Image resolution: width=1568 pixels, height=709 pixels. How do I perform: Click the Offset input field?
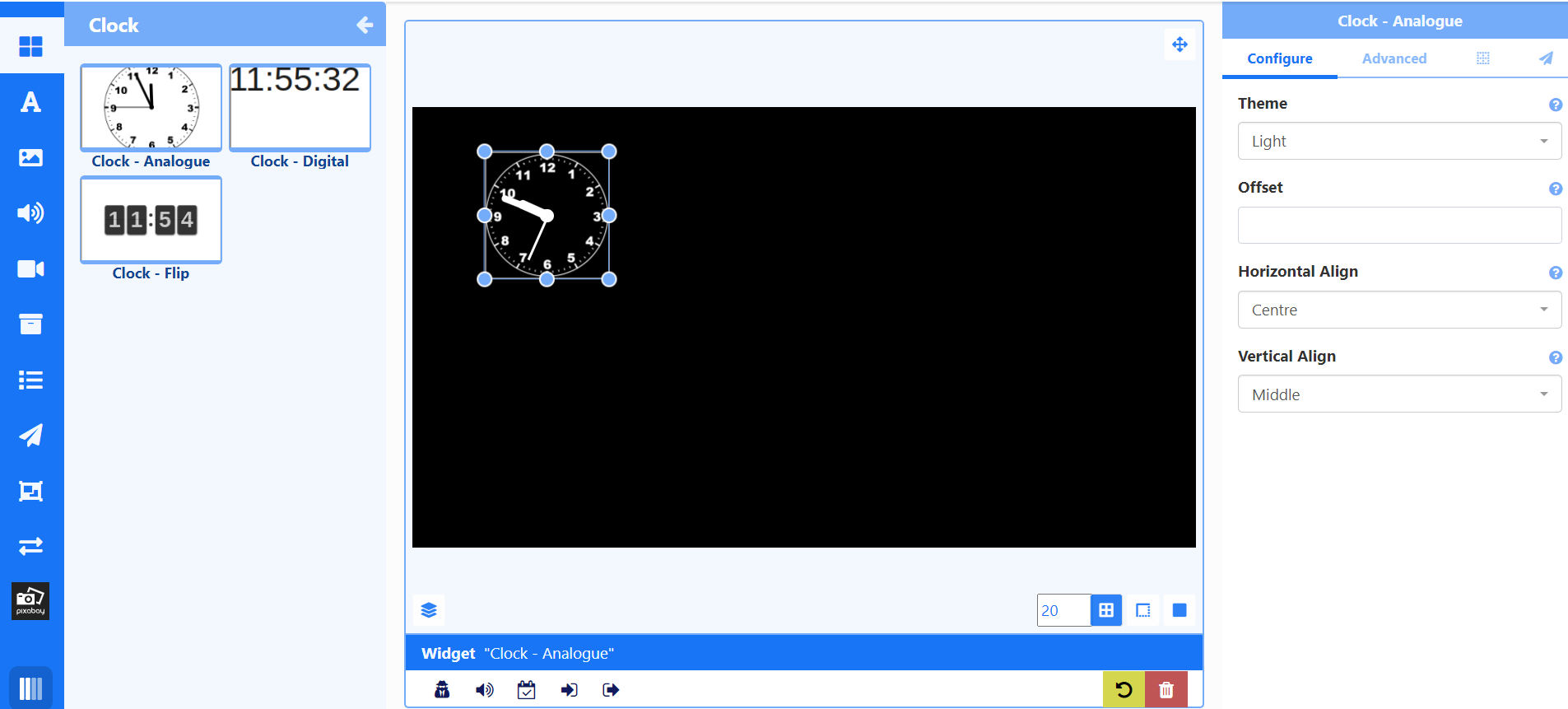click(x=1399, y=226)
